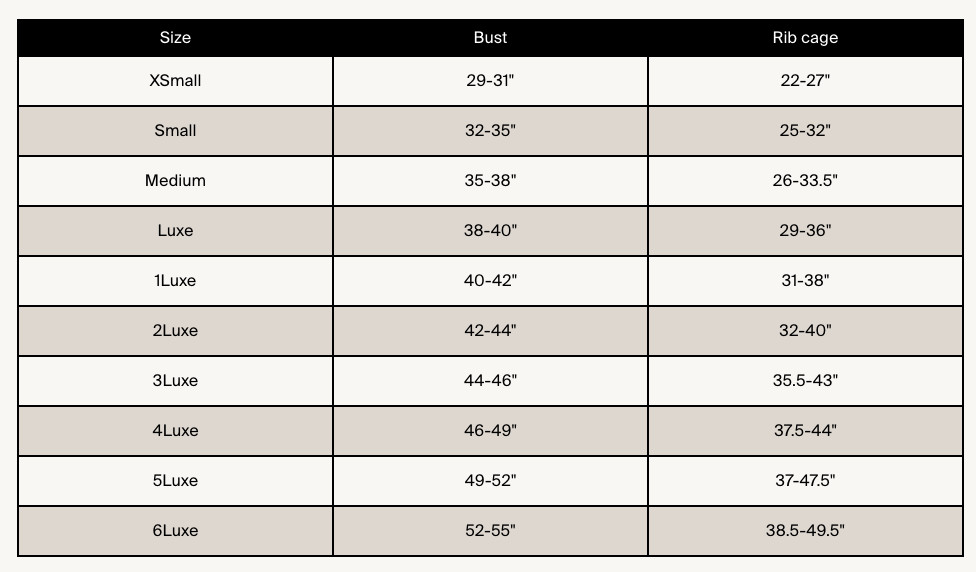The width and height of the screenshot is (976, 572).
Task: Click the 52-55" bust value
Action: point(490,531)
